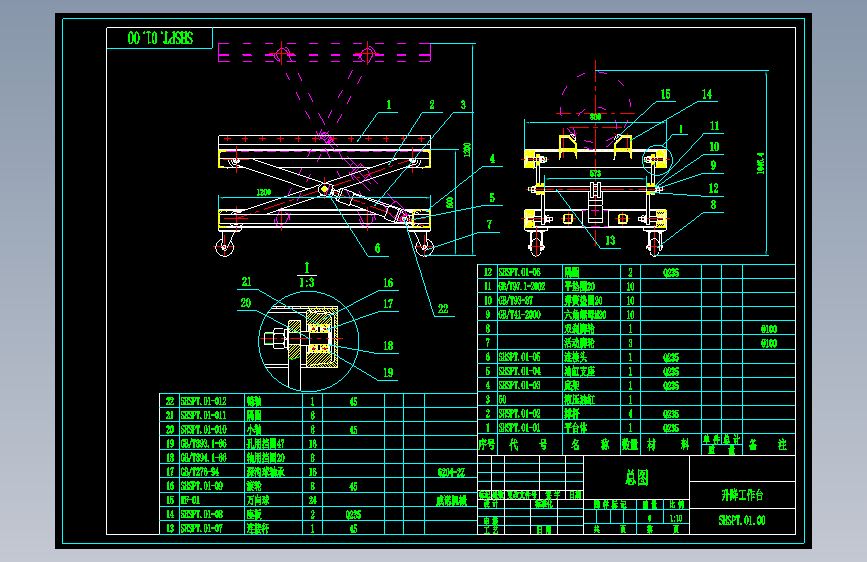Image resolution: width=867 pixels, height=562 pixels.
Task: Click part name 孔用挡圈47 in row 19
Action: [265, 444]
